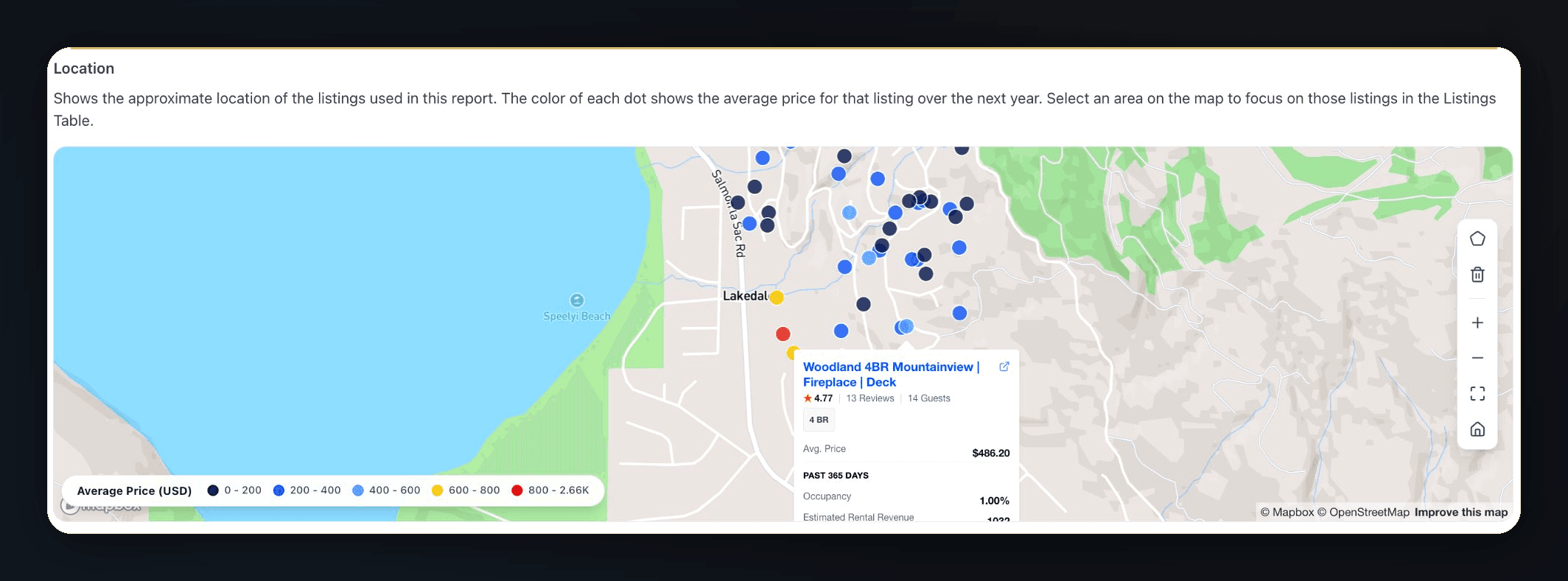Select the 4 BR chip on the popup
This screenshot has width=1568, height=581.
[819, 420]
